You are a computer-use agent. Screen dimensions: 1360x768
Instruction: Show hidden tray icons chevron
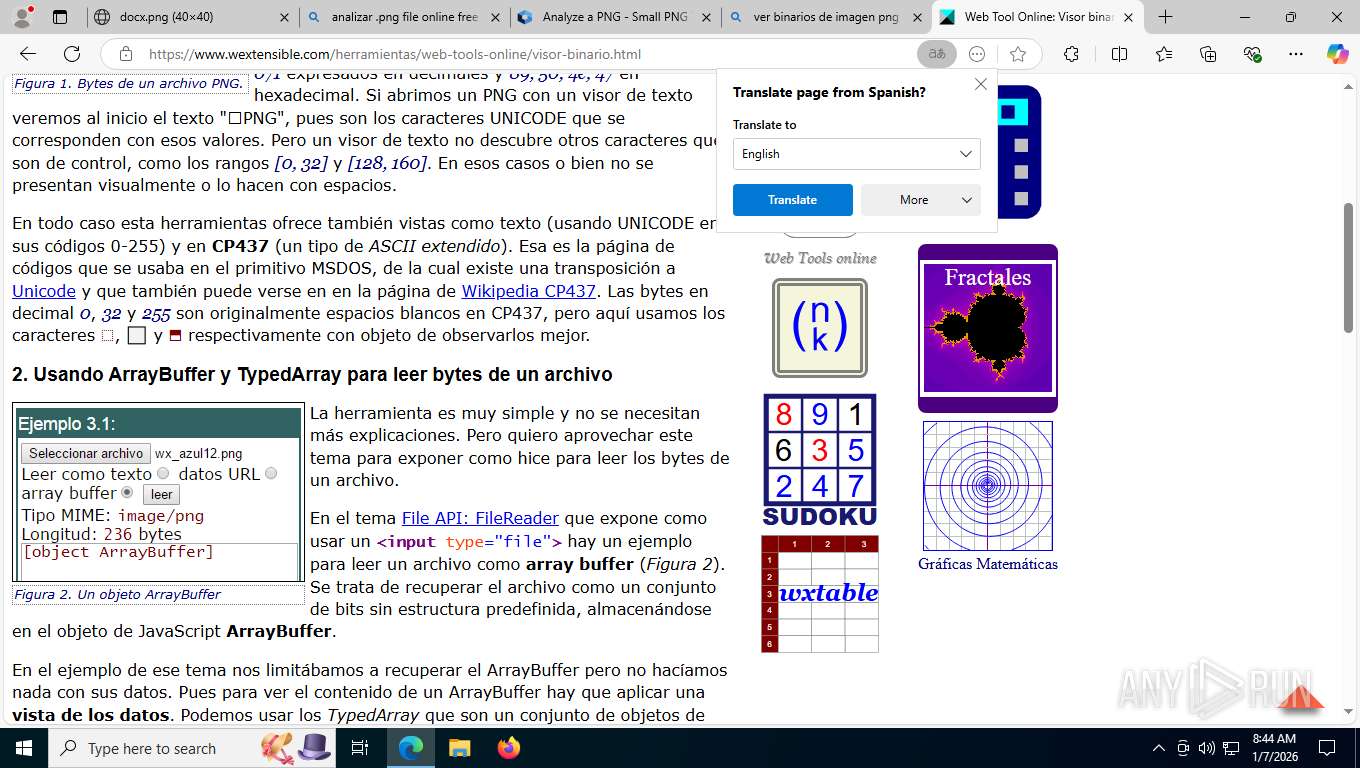click(1159, 748)
